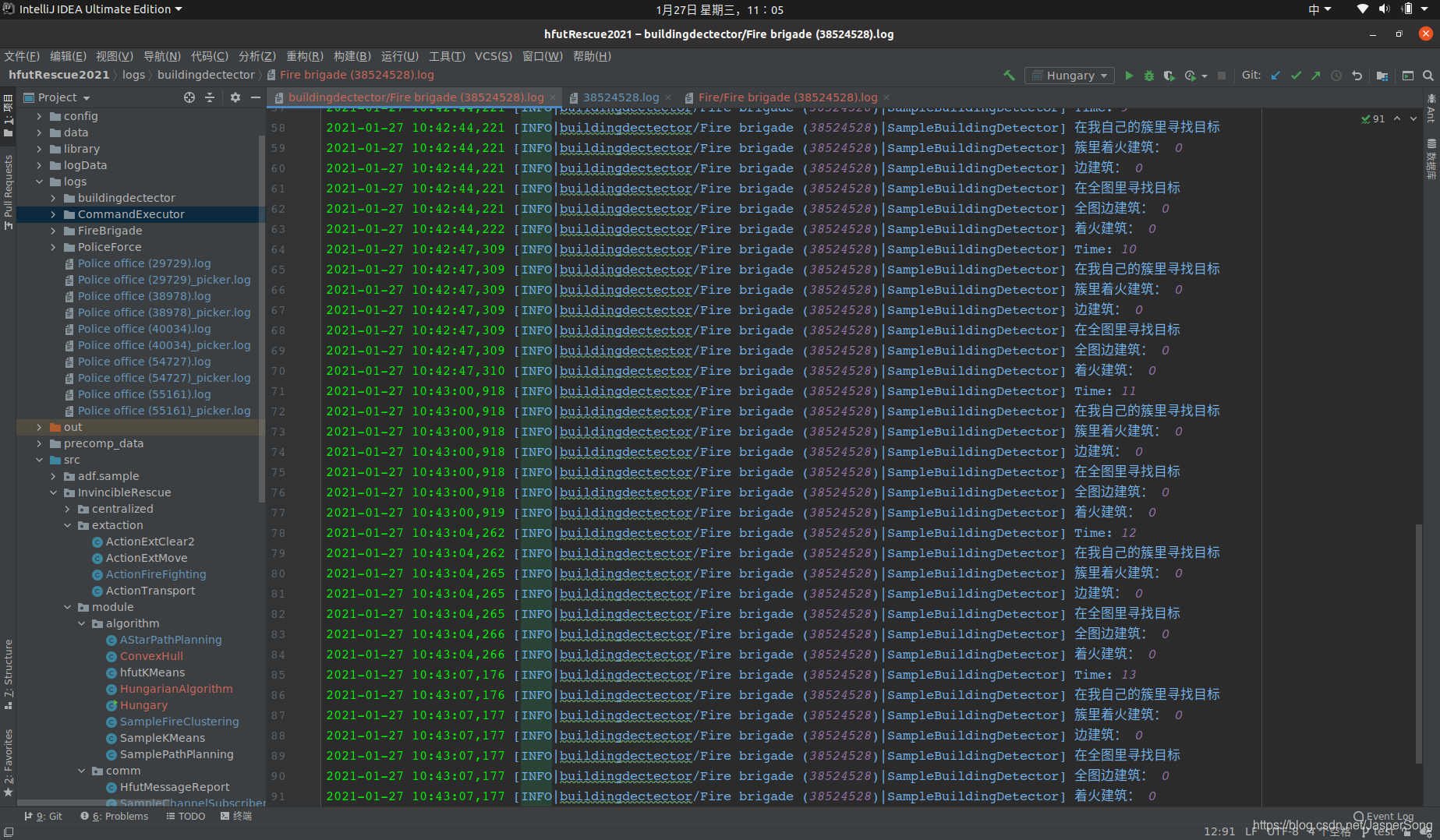The width and height of the screenshot is (1440, 840).
Task: Switch to the Fire/Fire brigade (38524528).log tab
Action: 787,97
